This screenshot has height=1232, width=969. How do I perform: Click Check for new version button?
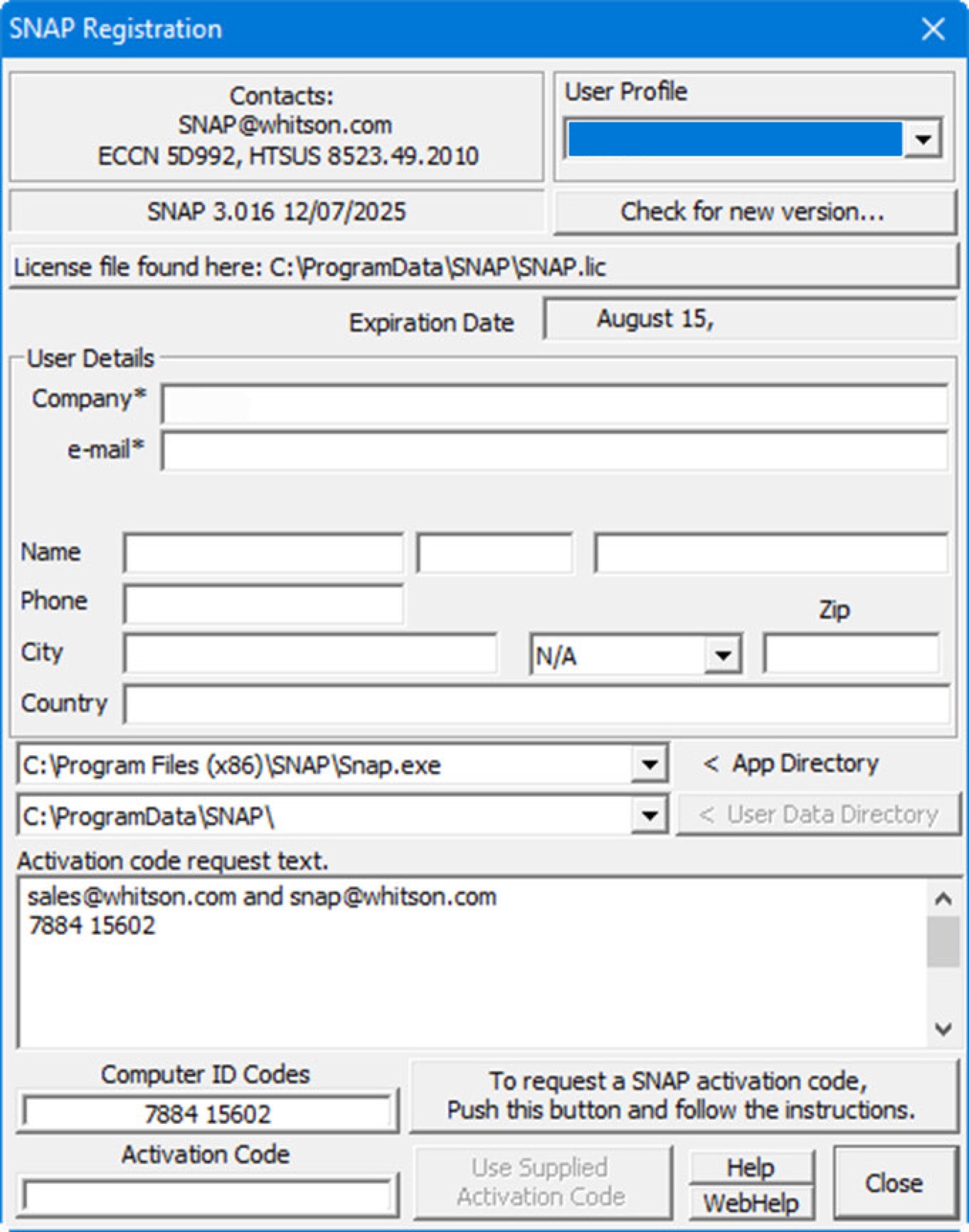coord(753,212)
